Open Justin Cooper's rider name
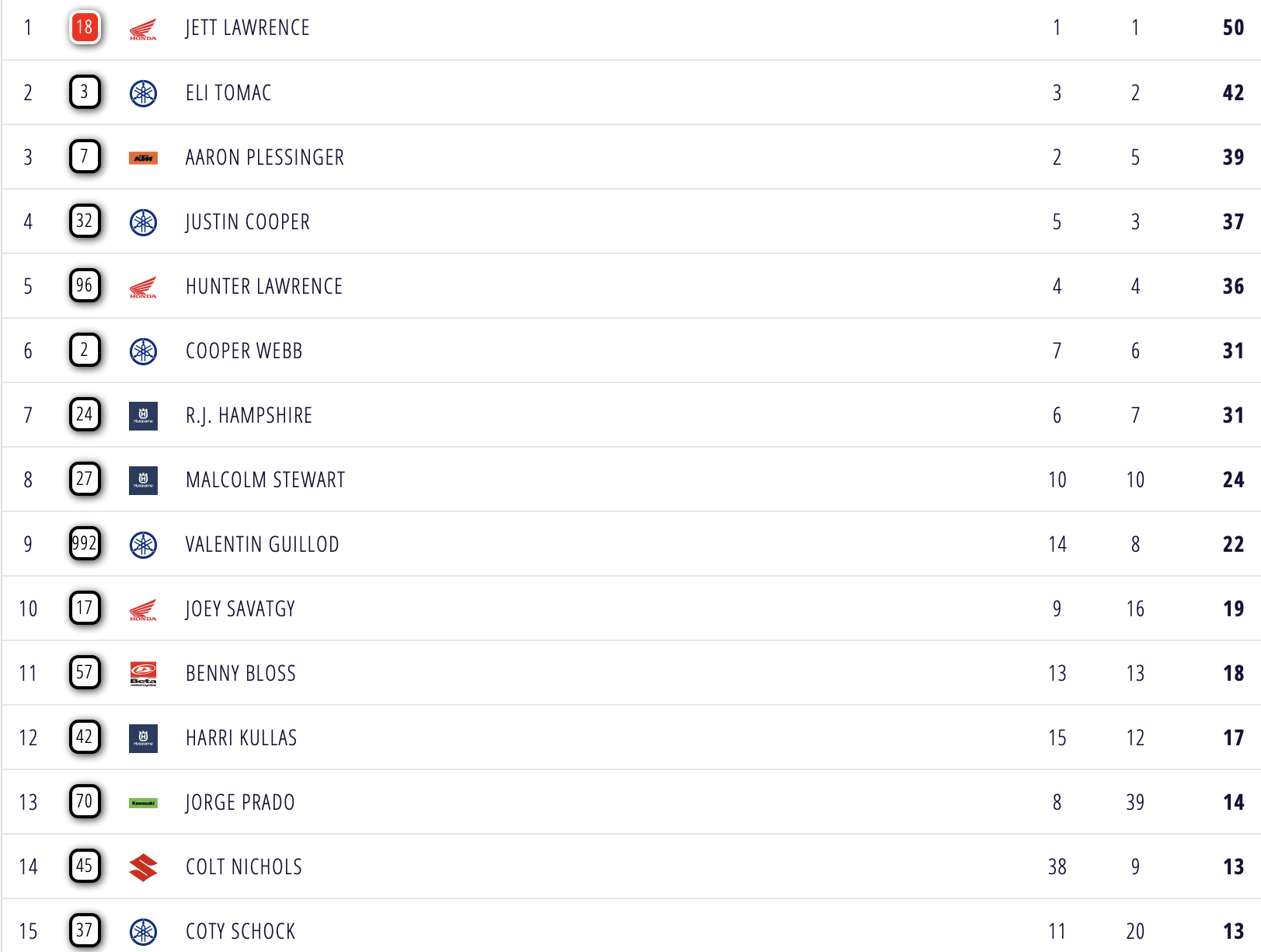This screenshot has width=1261, height=952. [247, 222]
